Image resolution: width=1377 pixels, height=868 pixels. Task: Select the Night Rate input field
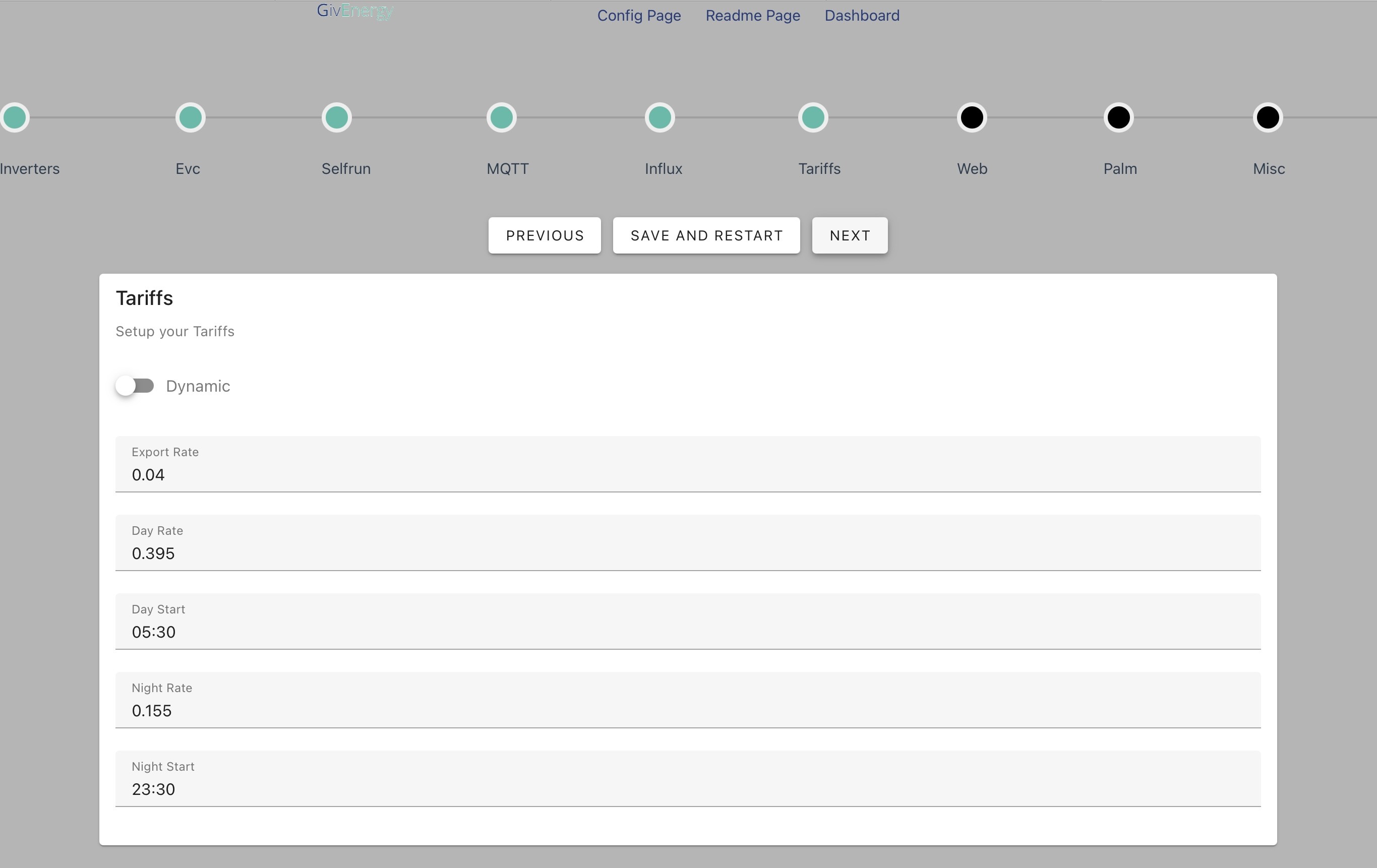(688, 700)
